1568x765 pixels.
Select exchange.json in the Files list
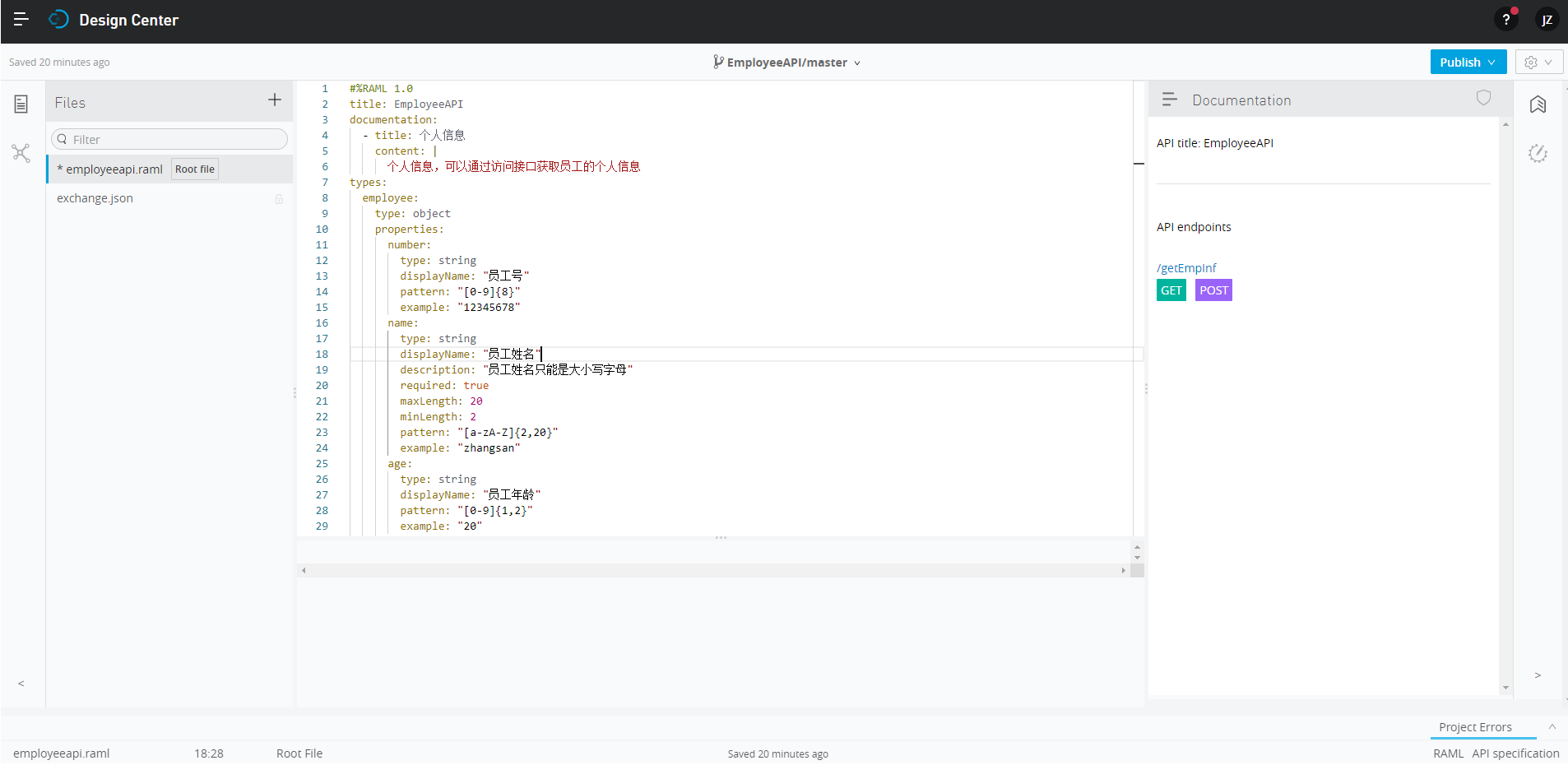(x=95, y=198)
